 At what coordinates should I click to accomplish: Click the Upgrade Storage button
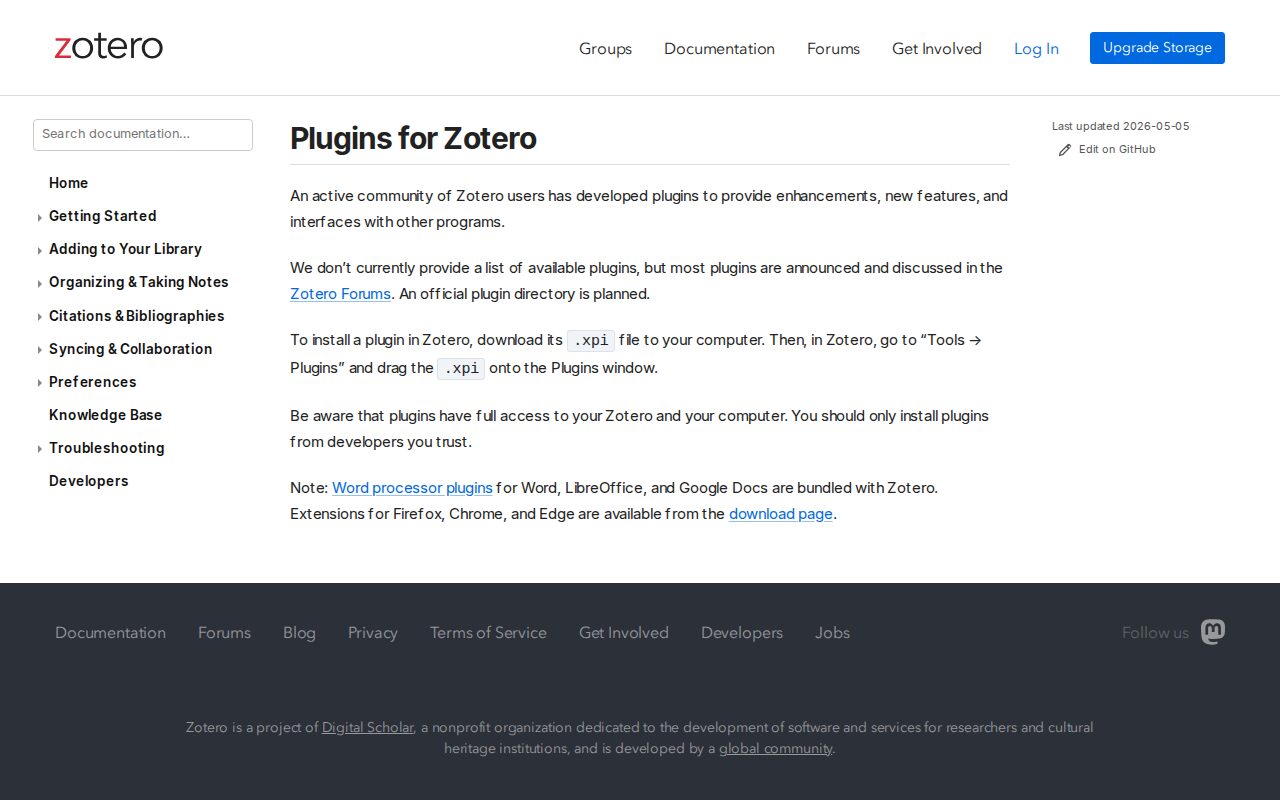pyautogui.click(x=1157, y=48)
